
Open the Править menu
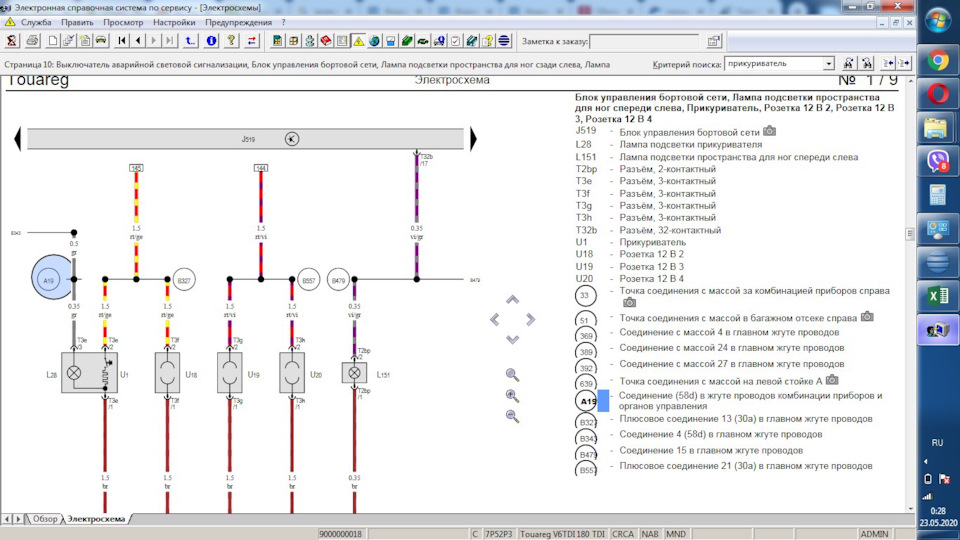[x=77, y=22]
